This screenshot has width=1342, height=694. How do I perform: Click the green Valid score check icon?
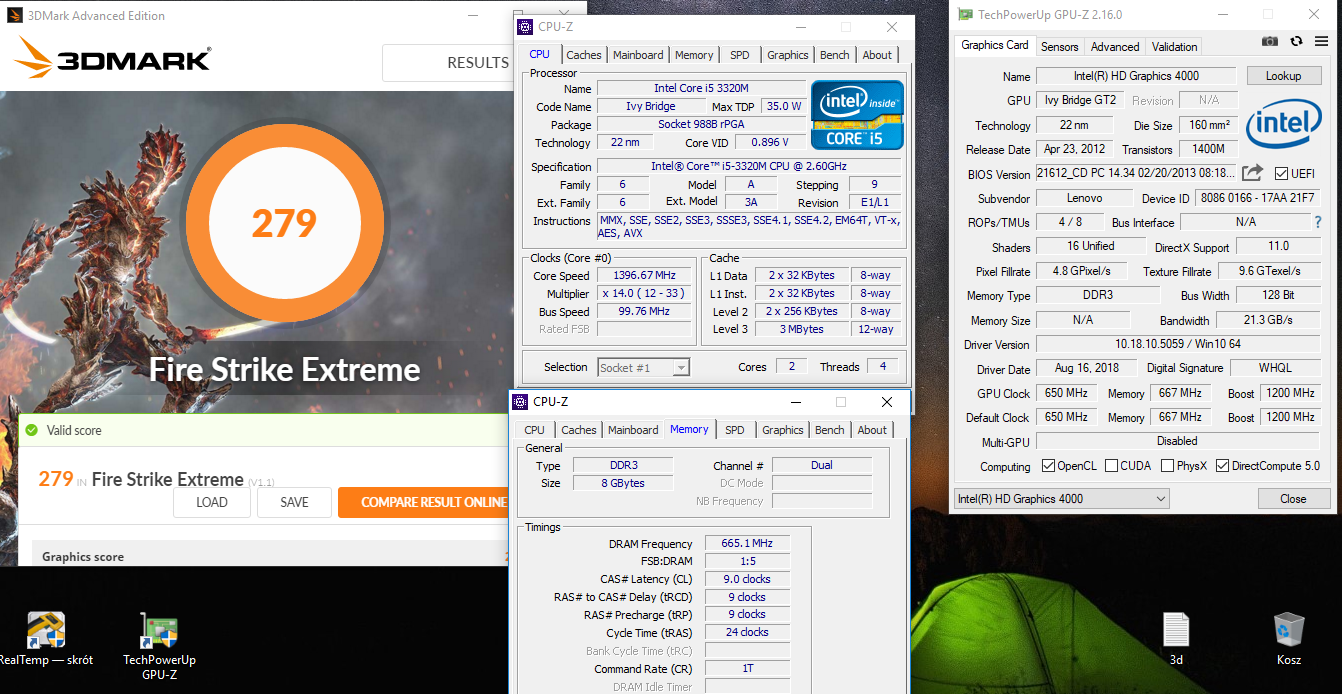point(31,430)
